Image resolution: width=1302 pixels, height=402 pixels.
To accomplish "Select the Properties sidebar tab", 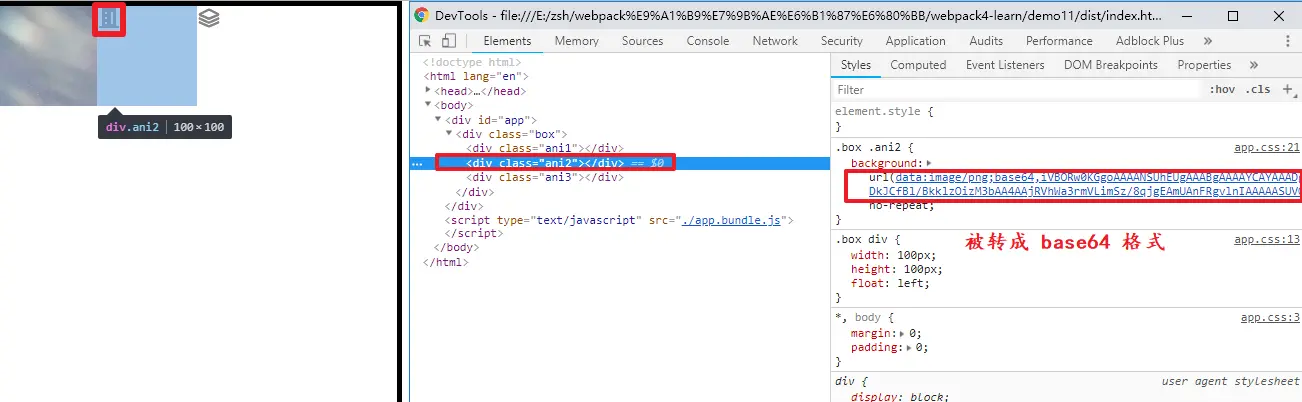I will pyautogui.click(x=1204, y=65).
